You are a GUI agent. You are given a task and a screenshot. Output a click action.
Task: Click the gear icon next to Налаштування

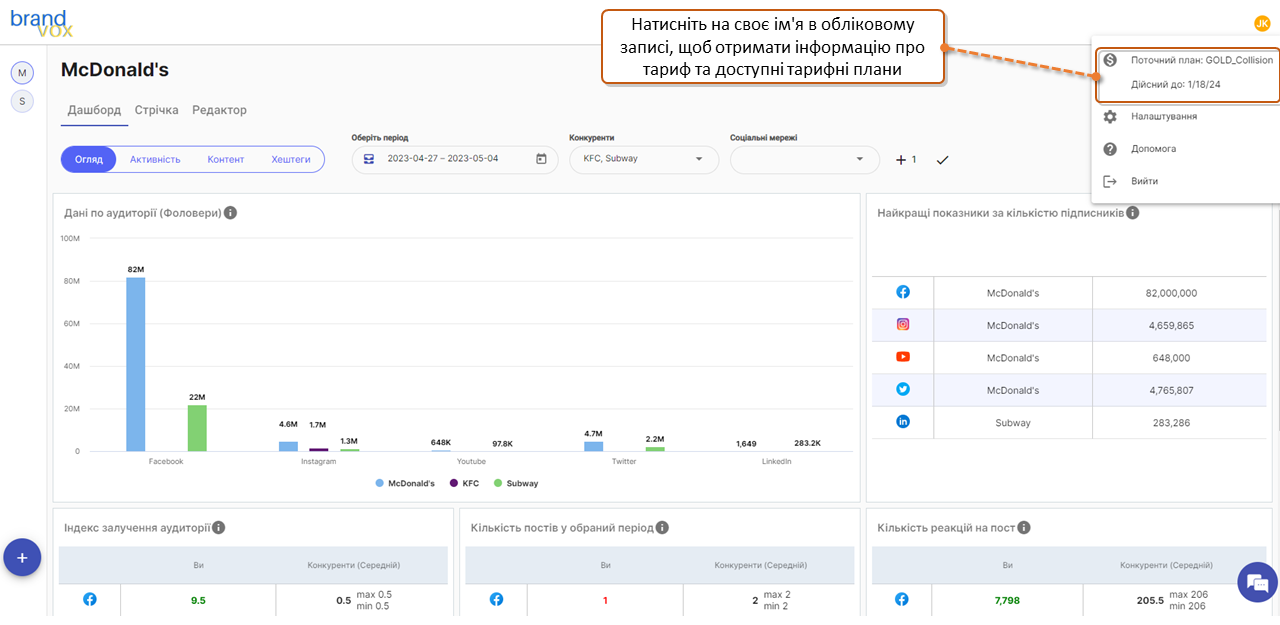tap(1110, 117)
